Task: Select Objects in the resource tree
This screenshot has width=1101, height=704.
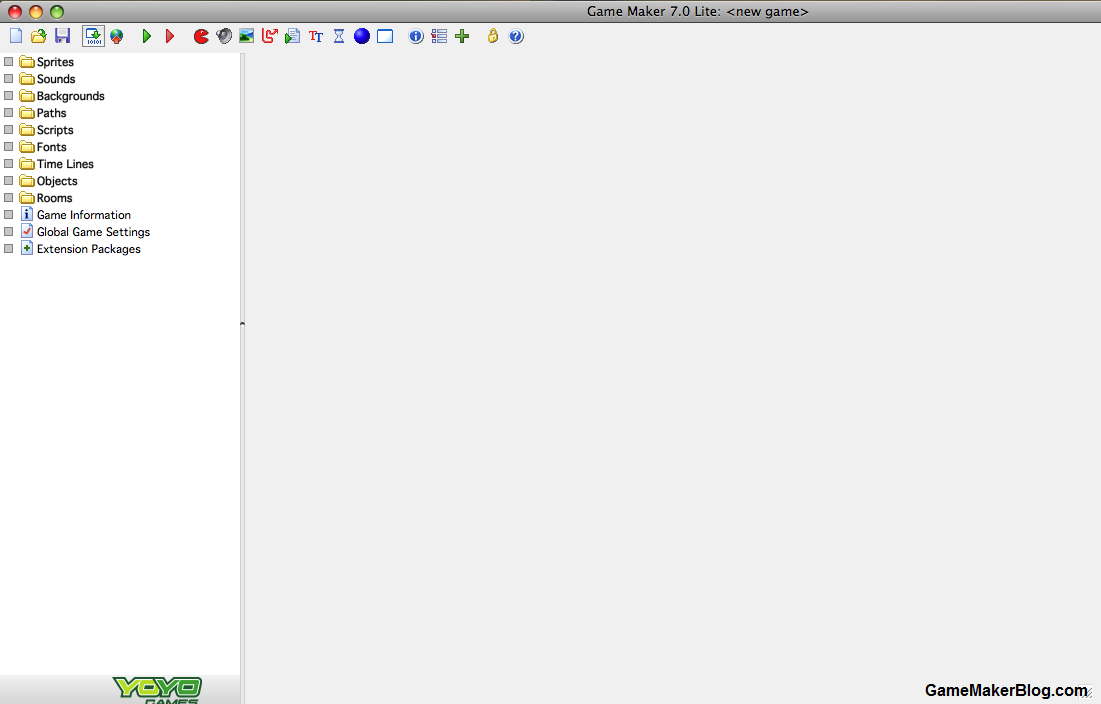Action: coord(57,181)
